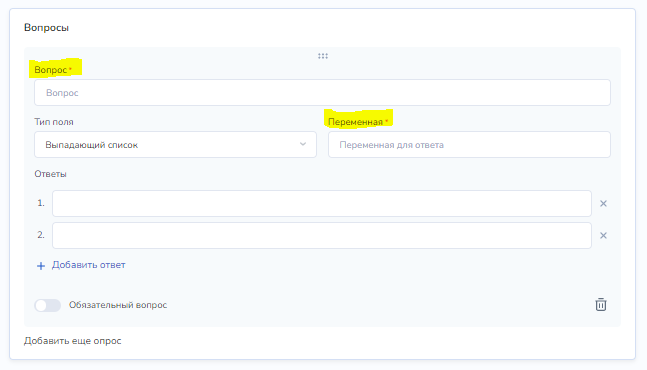
Task: Click the answer 2 input field
Action: click(x=322, y=236)
